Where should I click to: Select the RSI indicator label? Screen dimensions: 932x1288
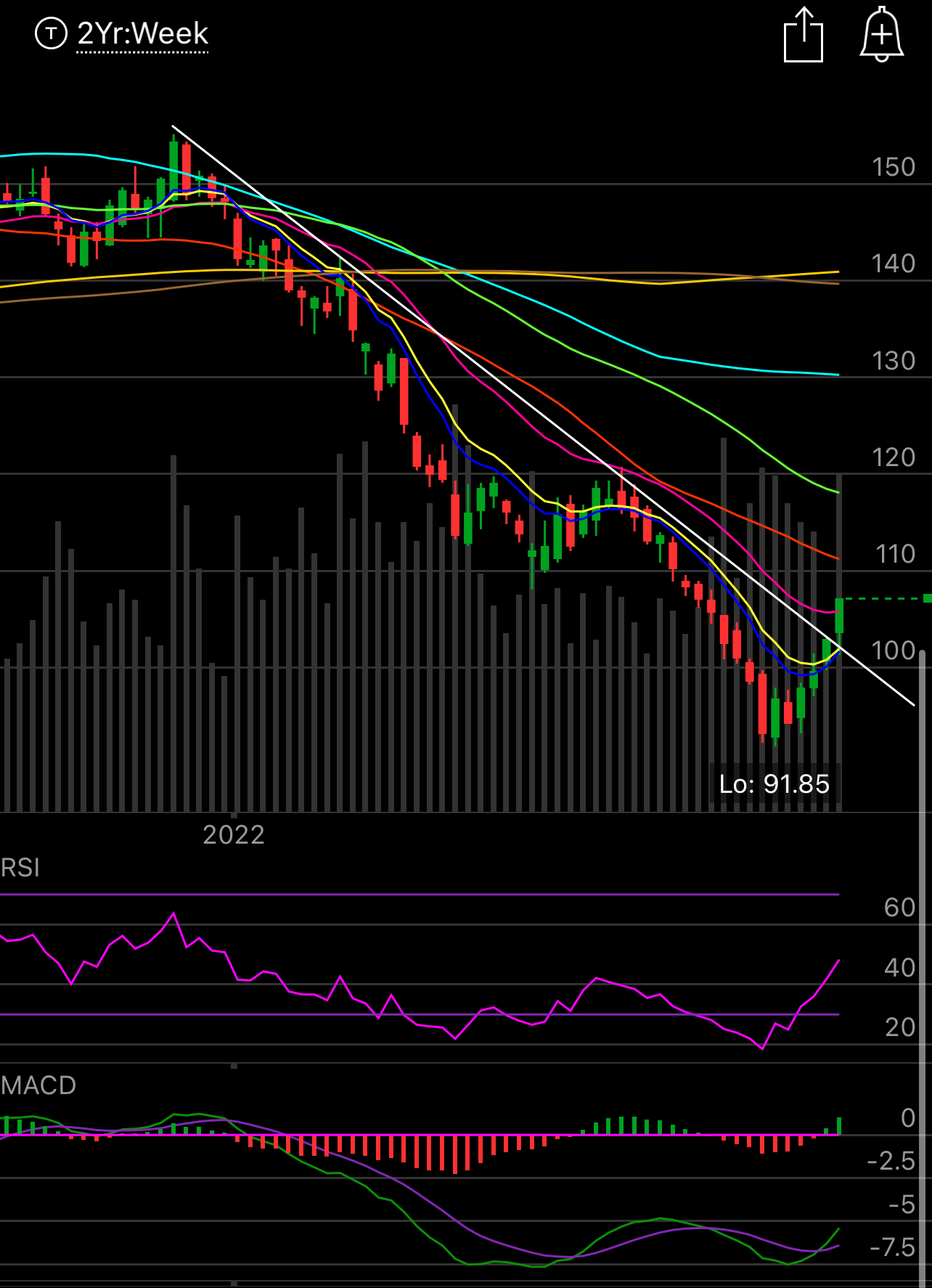click(20, 868)
